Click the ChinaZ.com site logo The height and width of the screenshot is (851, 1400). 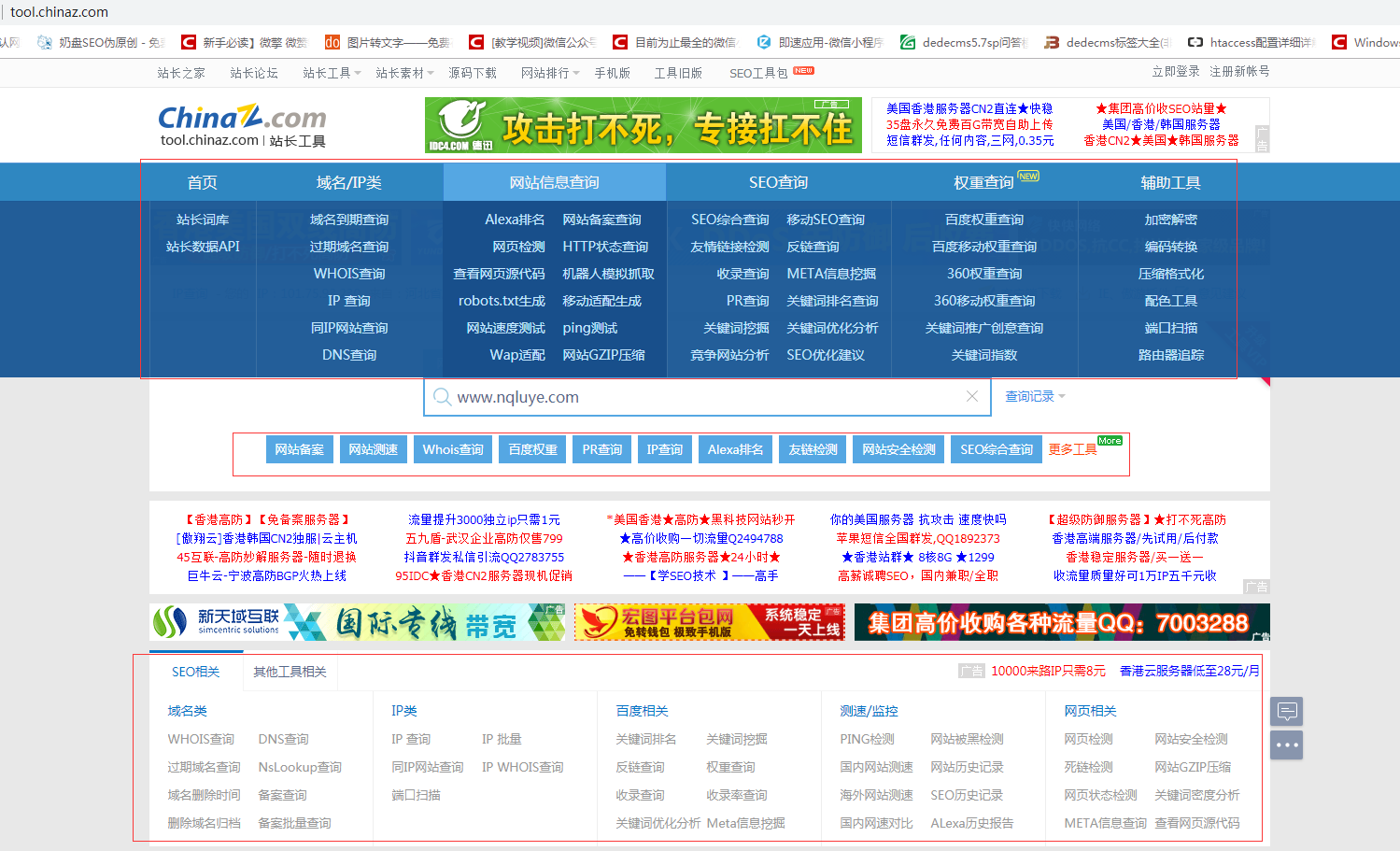click(x=242, y=125)
